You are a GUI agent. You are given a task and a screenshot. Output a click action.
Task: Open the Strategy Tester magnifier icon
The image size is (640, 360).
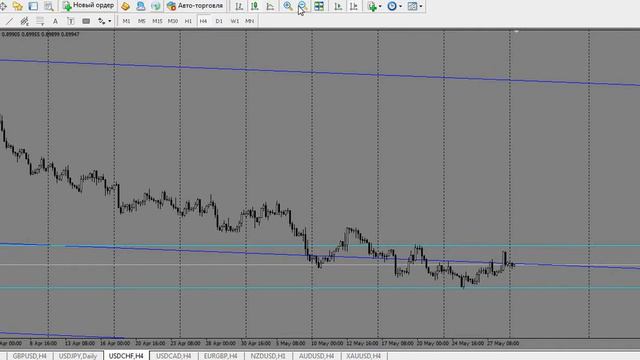click(x=49, y=6)
